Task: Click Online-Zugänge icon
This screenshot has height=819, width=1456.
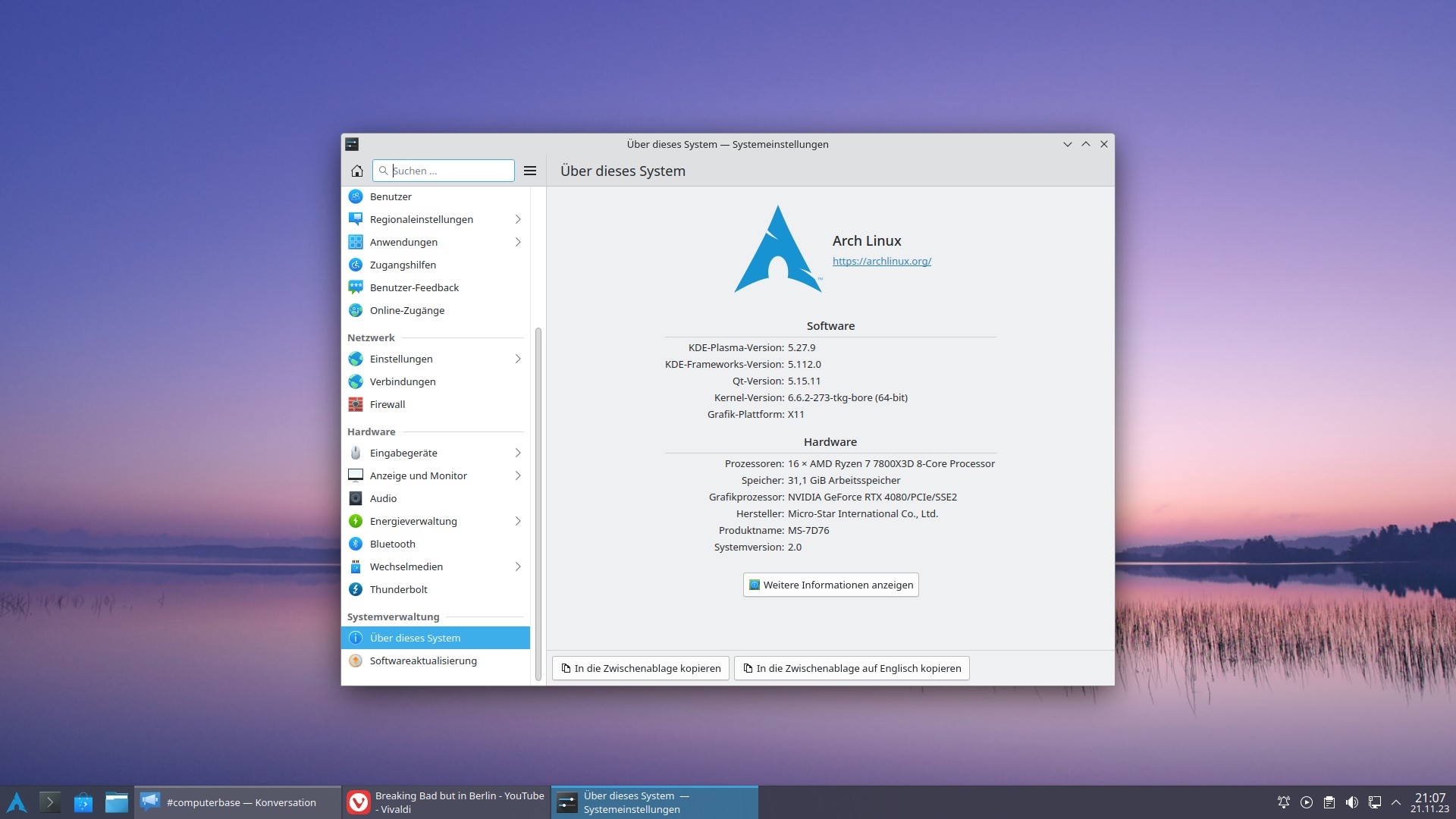Action: coord(356,310)
